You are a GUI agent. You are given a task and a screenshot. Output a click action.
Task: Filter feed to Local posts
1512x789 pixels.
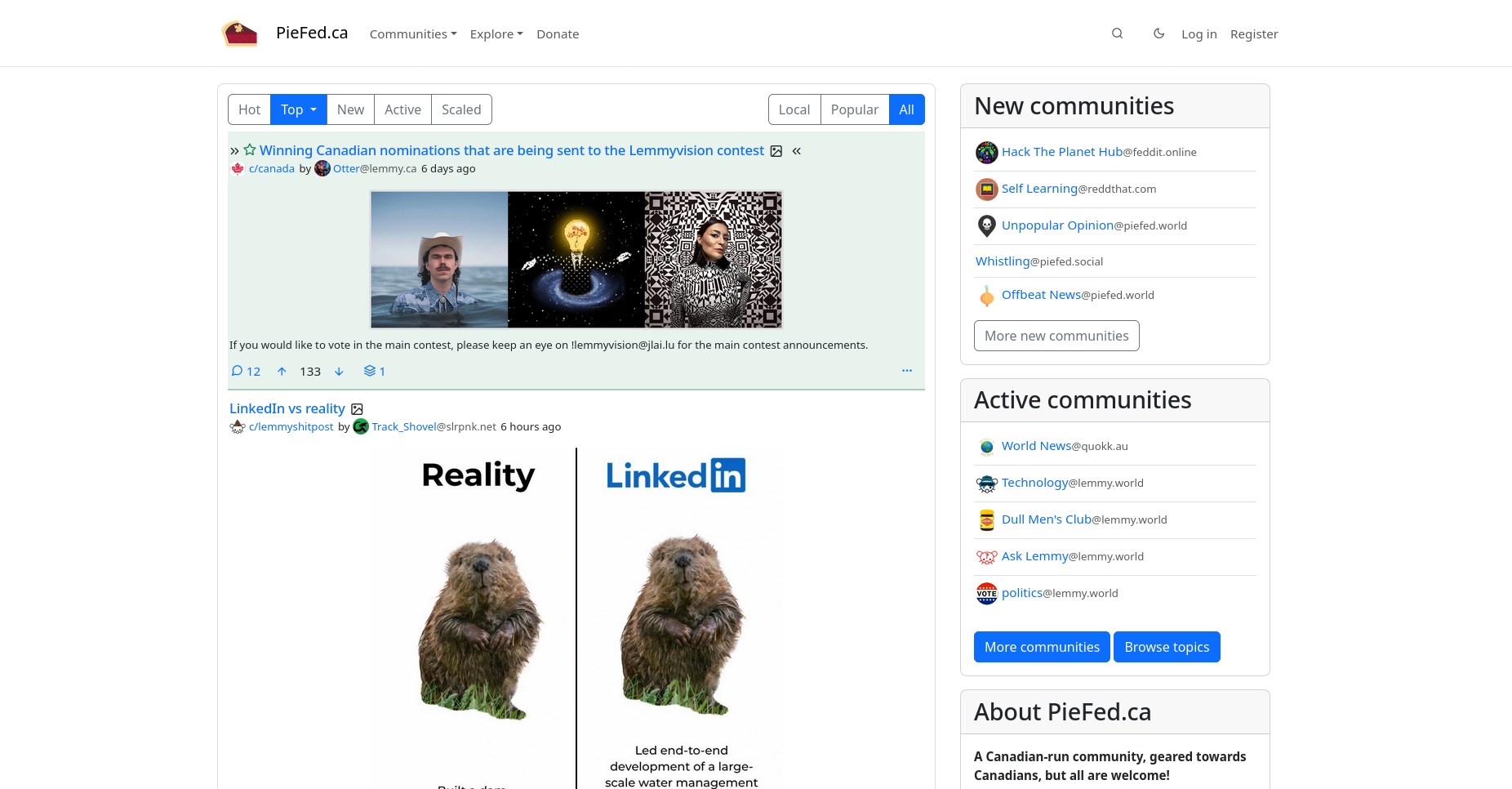coord(794,109)
